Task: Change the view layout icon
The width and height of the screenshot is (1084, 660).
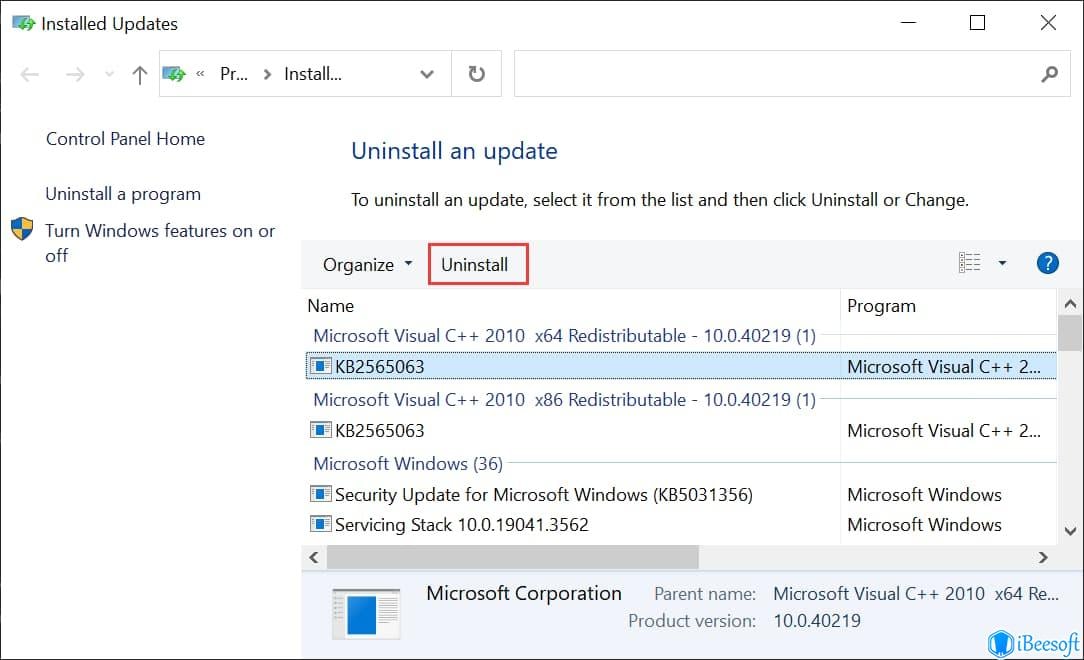Action: pos(969,263)
